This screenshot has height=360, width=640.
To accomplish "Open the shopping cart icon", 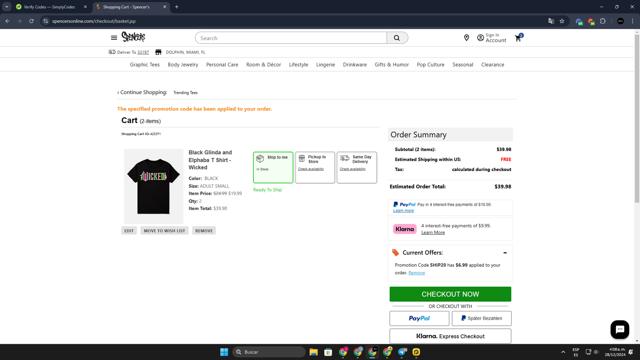I will pyautogui.click(x=518, y=38).
